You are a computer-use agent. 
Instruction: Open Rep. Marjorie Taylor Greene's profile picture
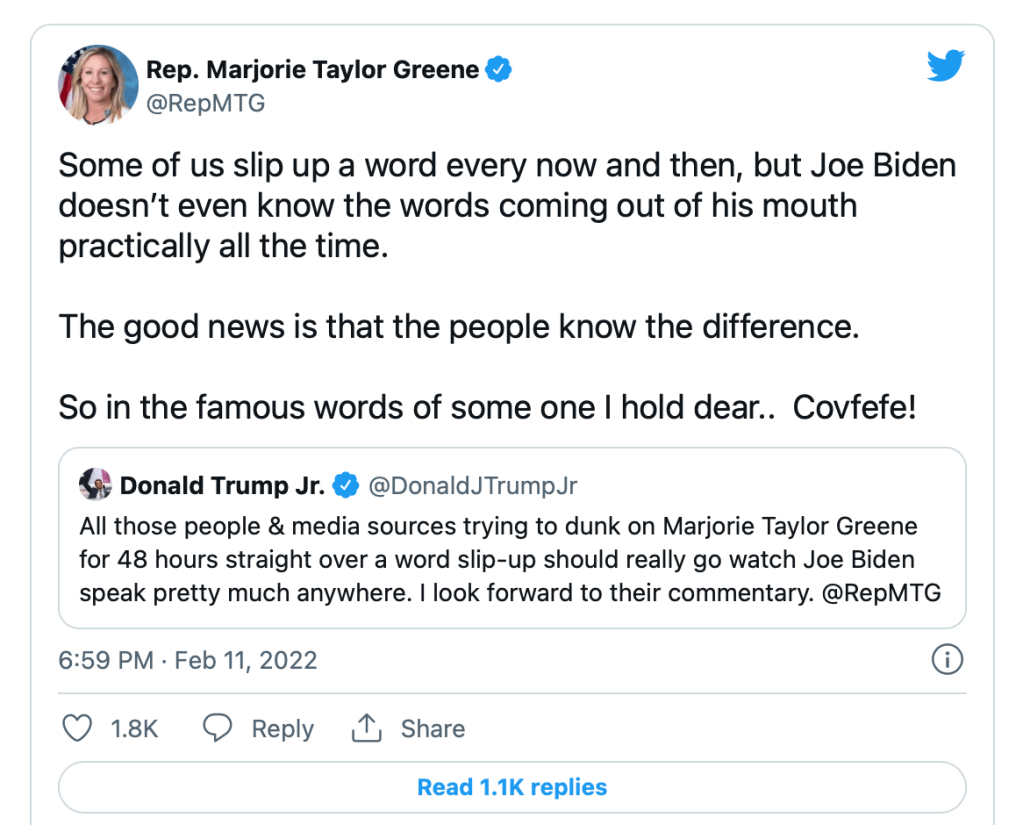coord(98,84)
